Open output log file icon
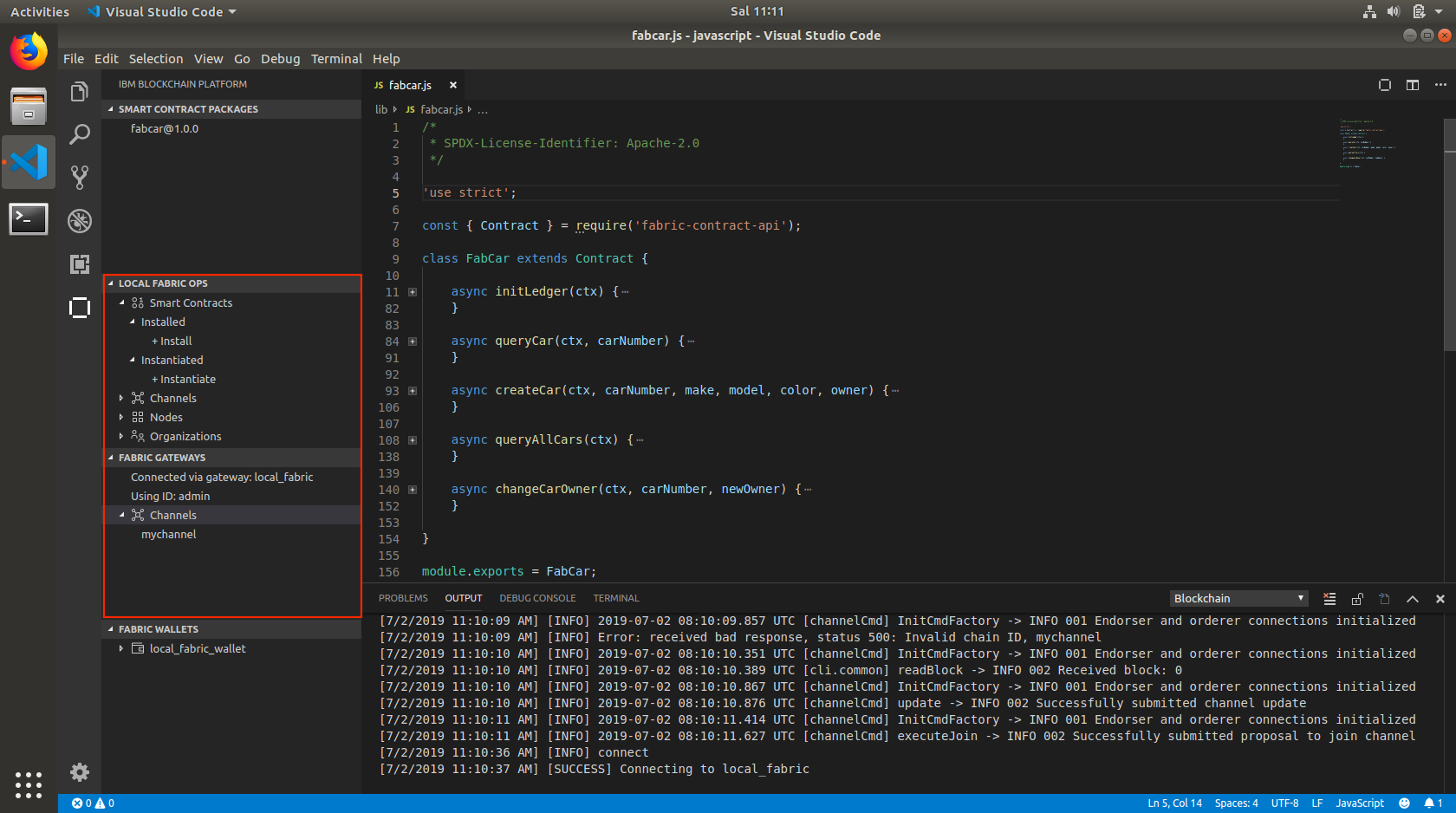Viewport: 1456px width, 813px height. click(x=1385, y=599)
